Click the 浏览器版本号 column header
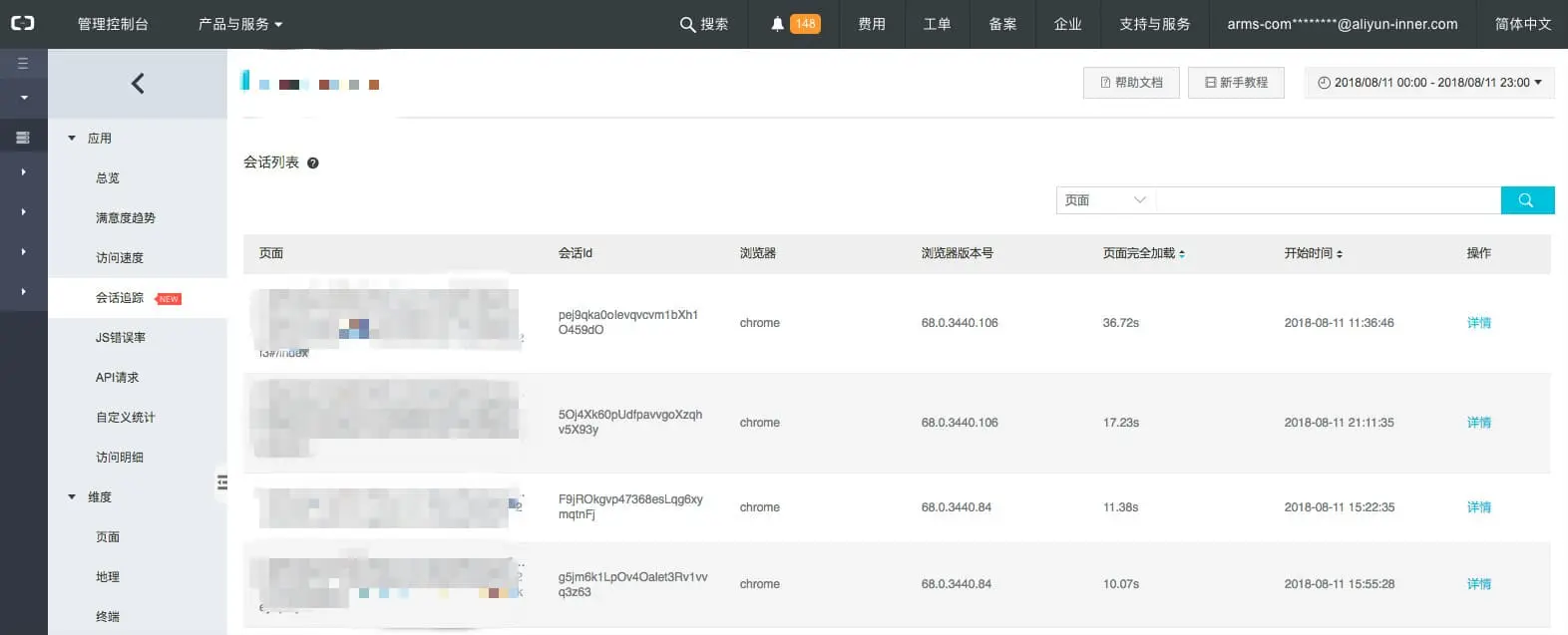The image size is (1568, 635). point(958,254)
